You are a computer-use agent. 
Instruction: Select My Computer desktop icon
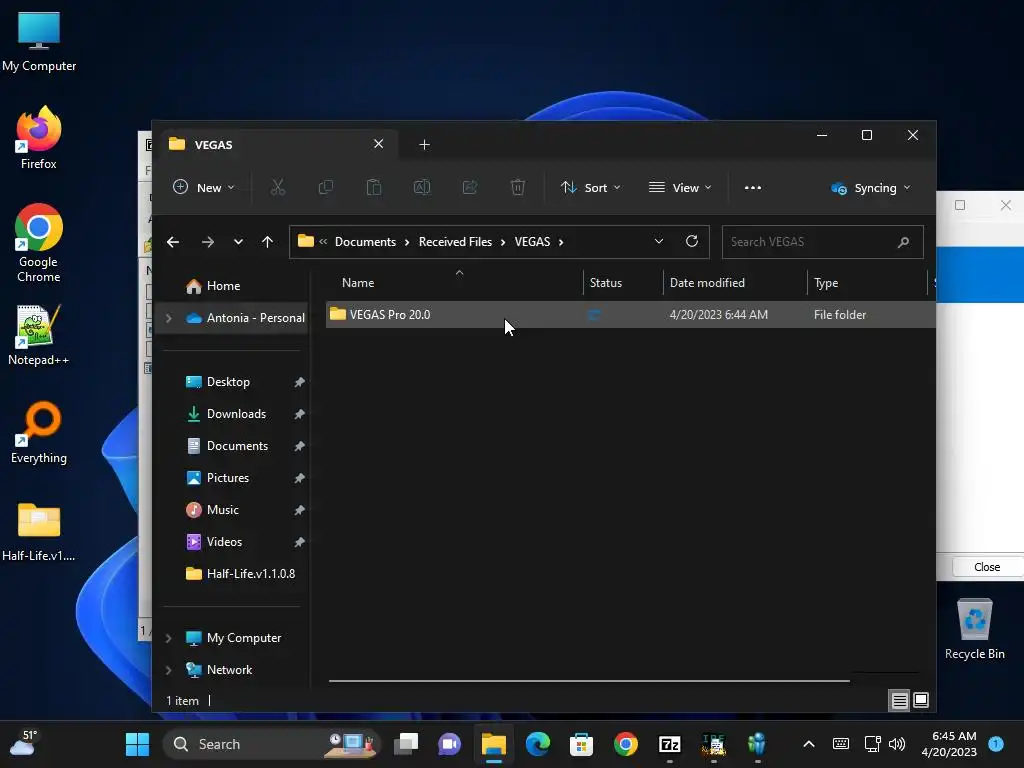pyautogui.click(x=39, y=41)
